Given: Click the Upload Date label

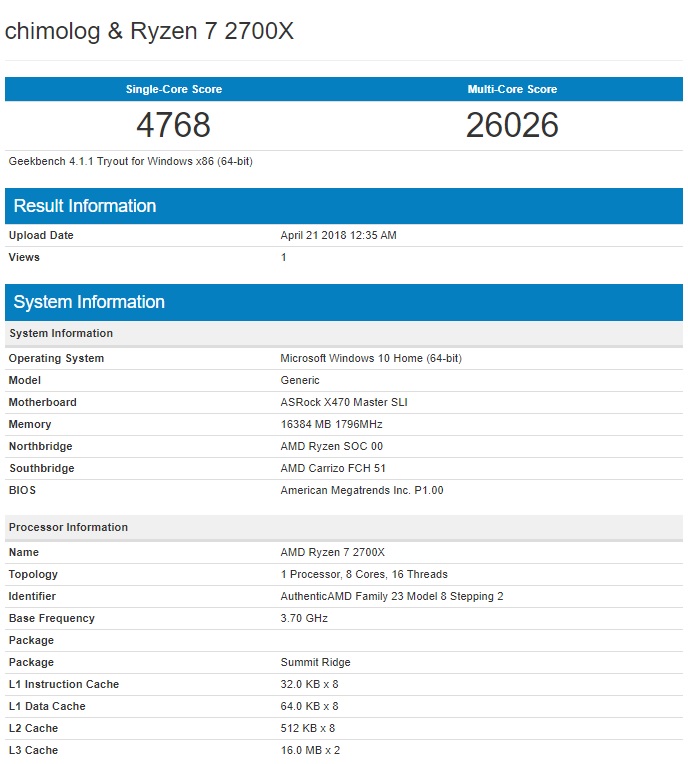Looking at the screenshot, I should click(41, 235).
